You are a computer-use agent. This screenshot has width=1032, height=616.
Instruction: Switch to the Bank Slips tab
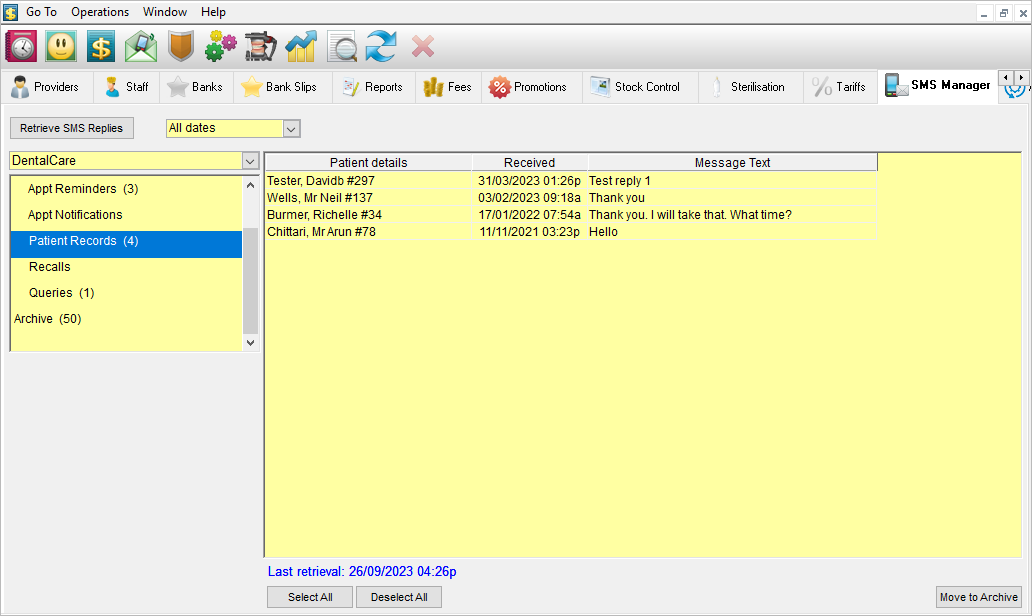pos(282,87)
